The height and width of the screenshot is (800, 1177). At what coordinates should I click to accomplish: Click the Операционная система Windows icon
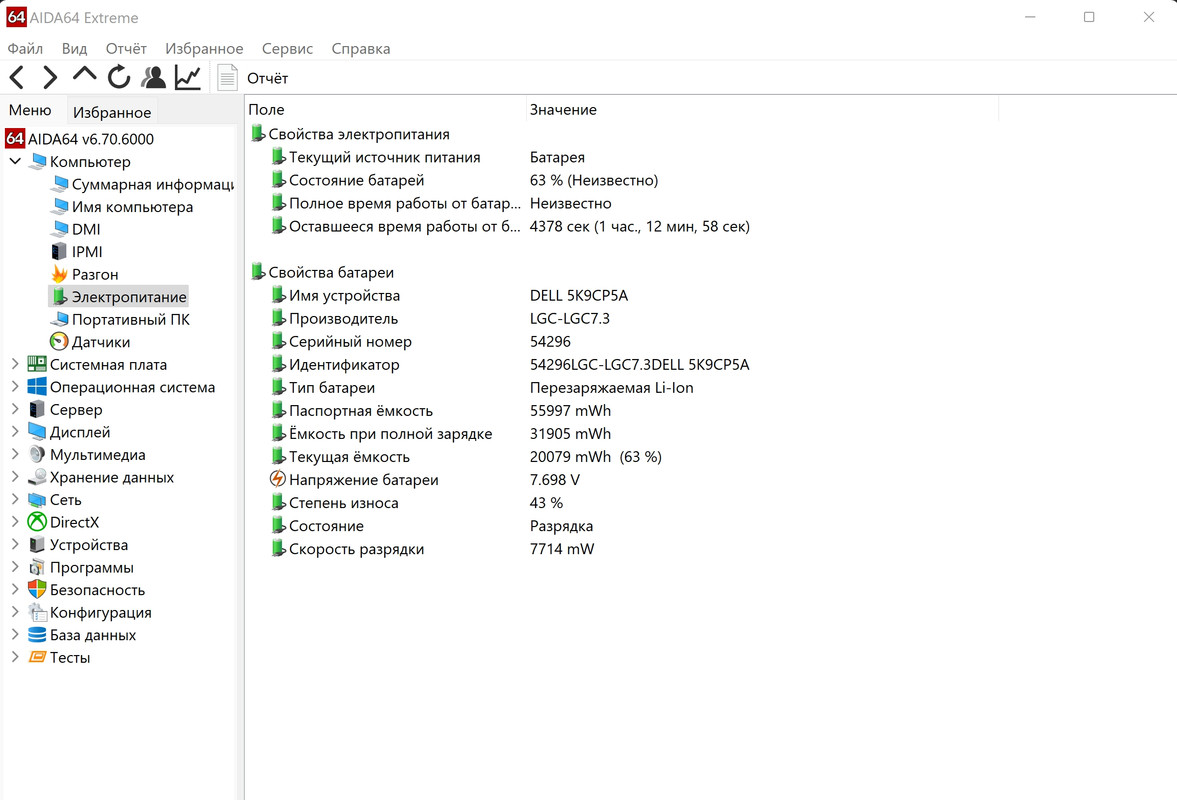(x=37, y=386)
